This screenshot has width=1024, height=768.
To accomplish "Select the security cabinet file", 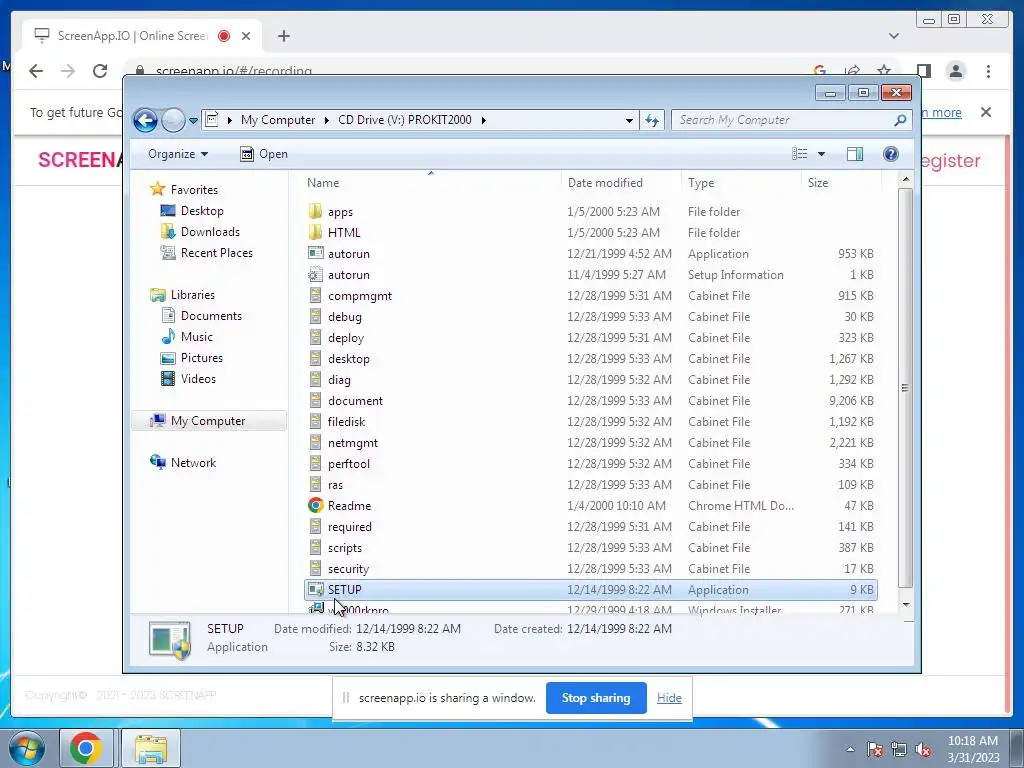I will 590,569.
